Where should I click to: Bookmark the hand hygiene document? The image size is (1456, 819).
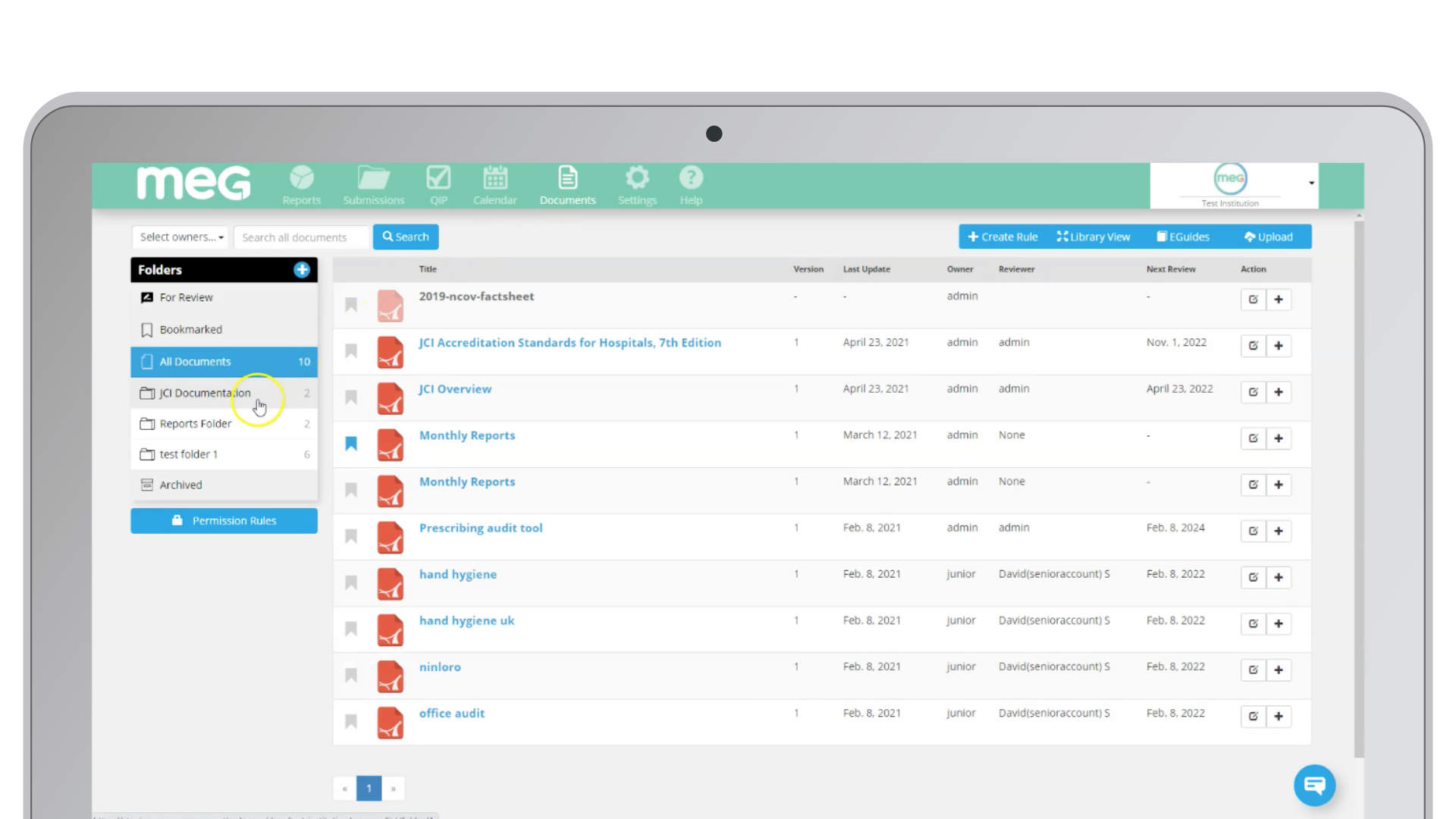coord(351,582)
